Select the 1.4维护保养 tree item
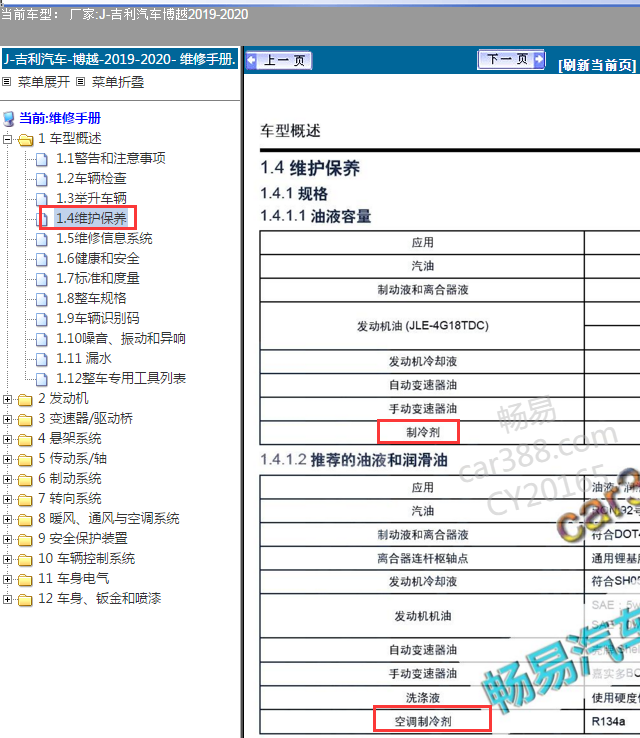The width and height of the screenshot is (640, 738). click(91, 218)
